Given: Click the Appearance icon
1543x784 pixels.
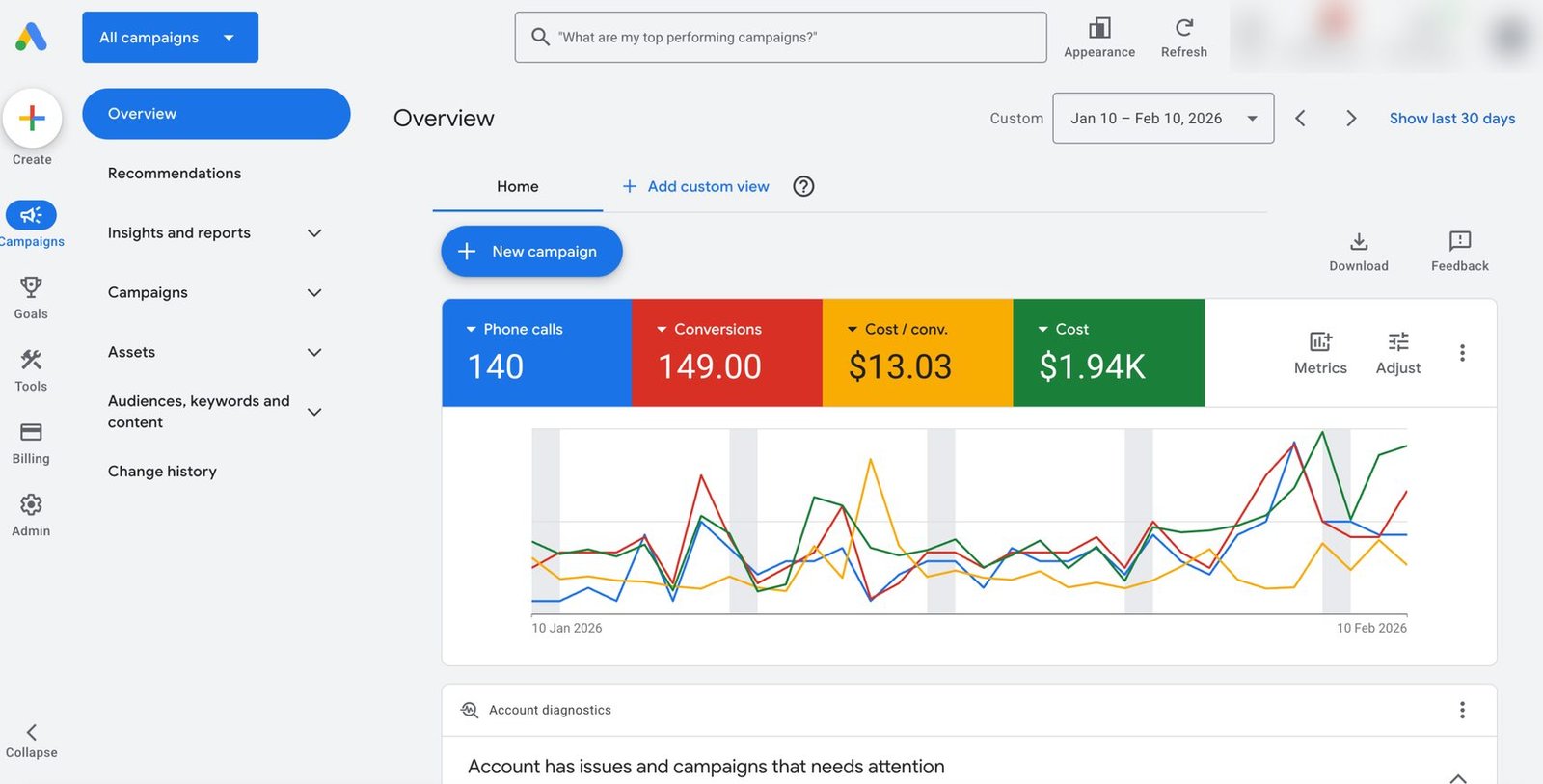Looking at the screenshot, I should tap(1099, 27).
